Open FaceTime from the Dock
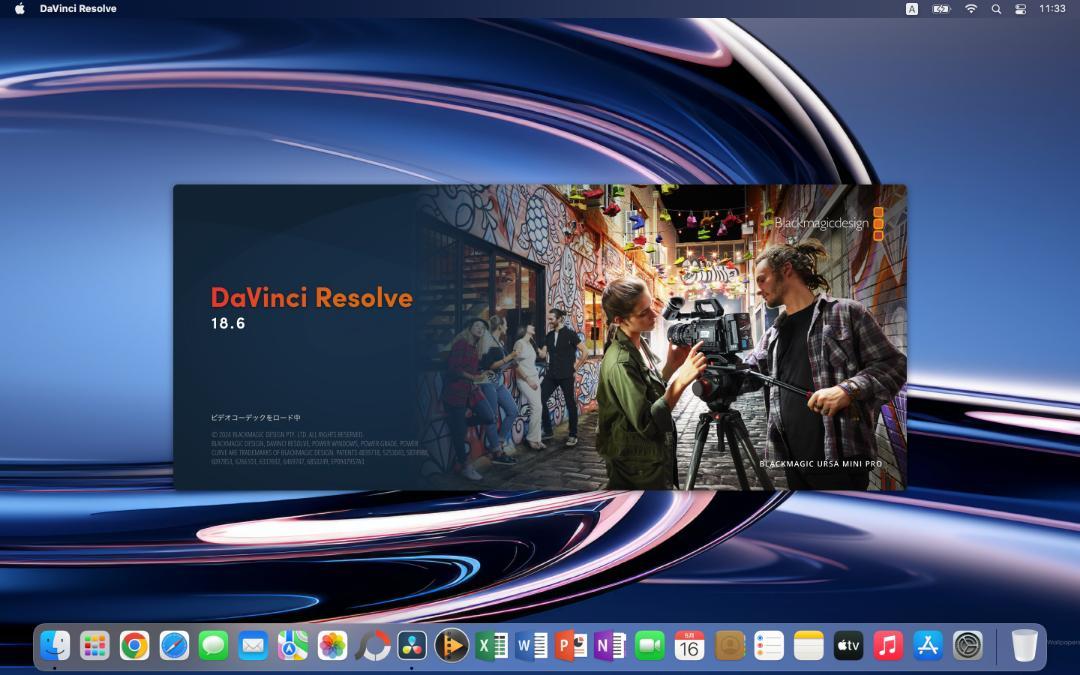This screenshot has height=675, width=1080. coord(650,646)
